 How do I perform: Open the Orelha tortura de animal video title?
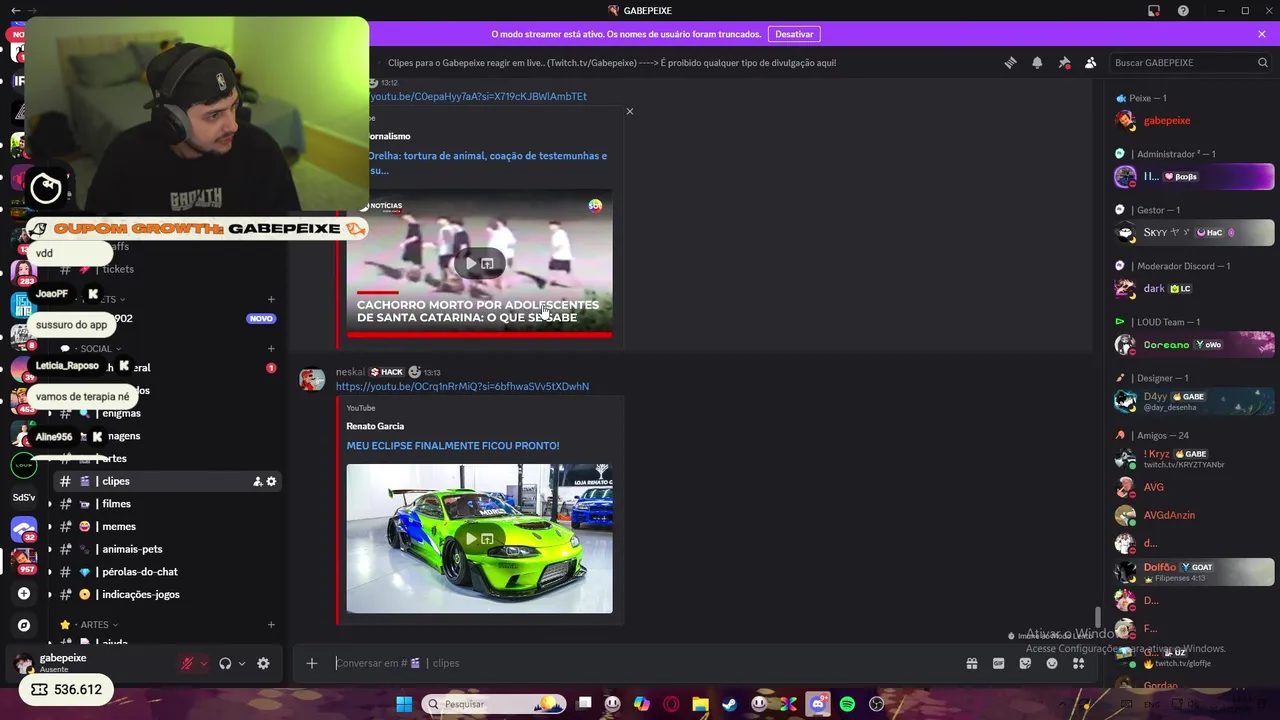(x=487, y=162)
